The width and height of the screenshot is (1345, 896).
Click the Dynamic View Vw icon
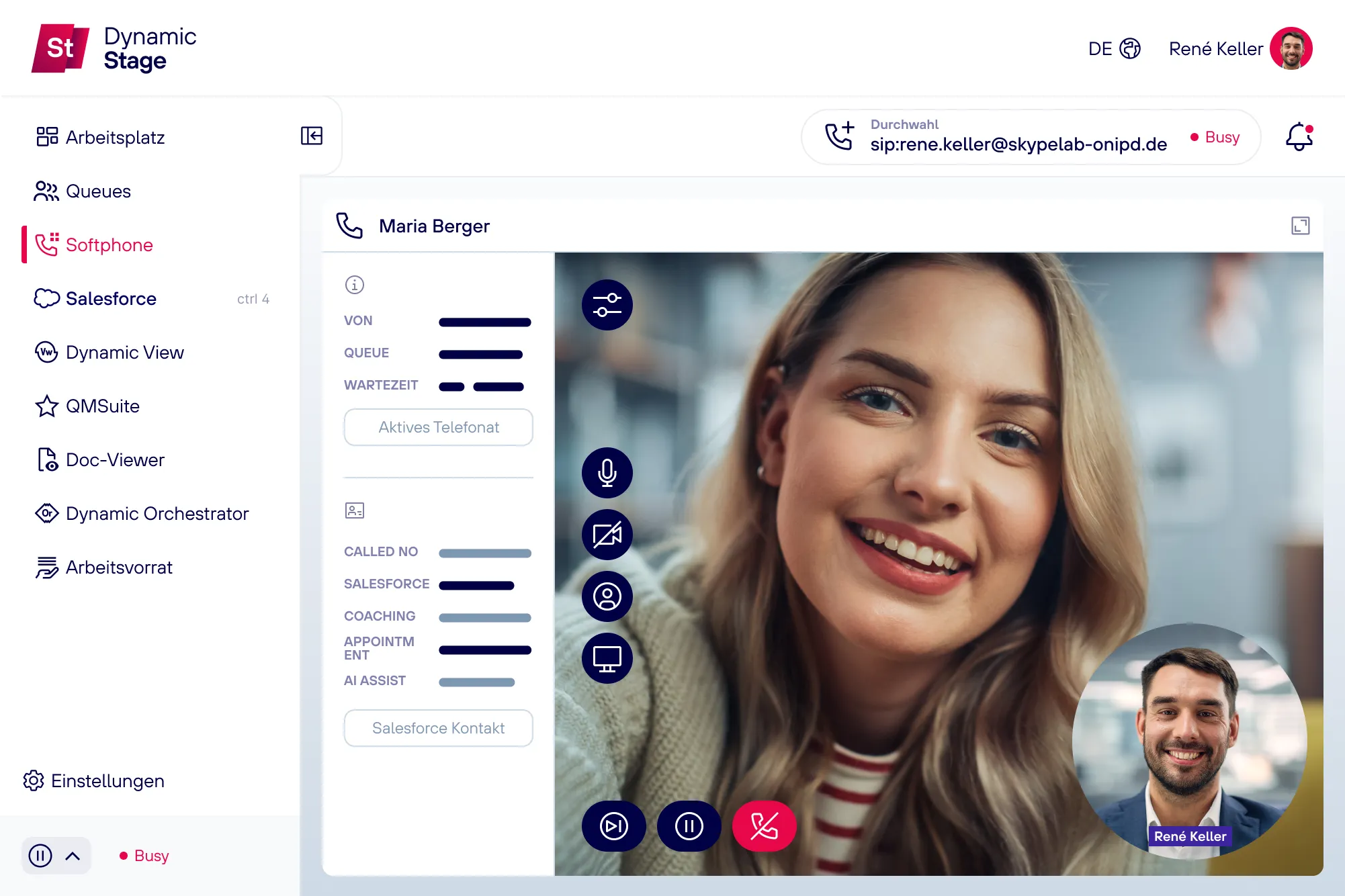pyautogui.click(x=46, y=352)
